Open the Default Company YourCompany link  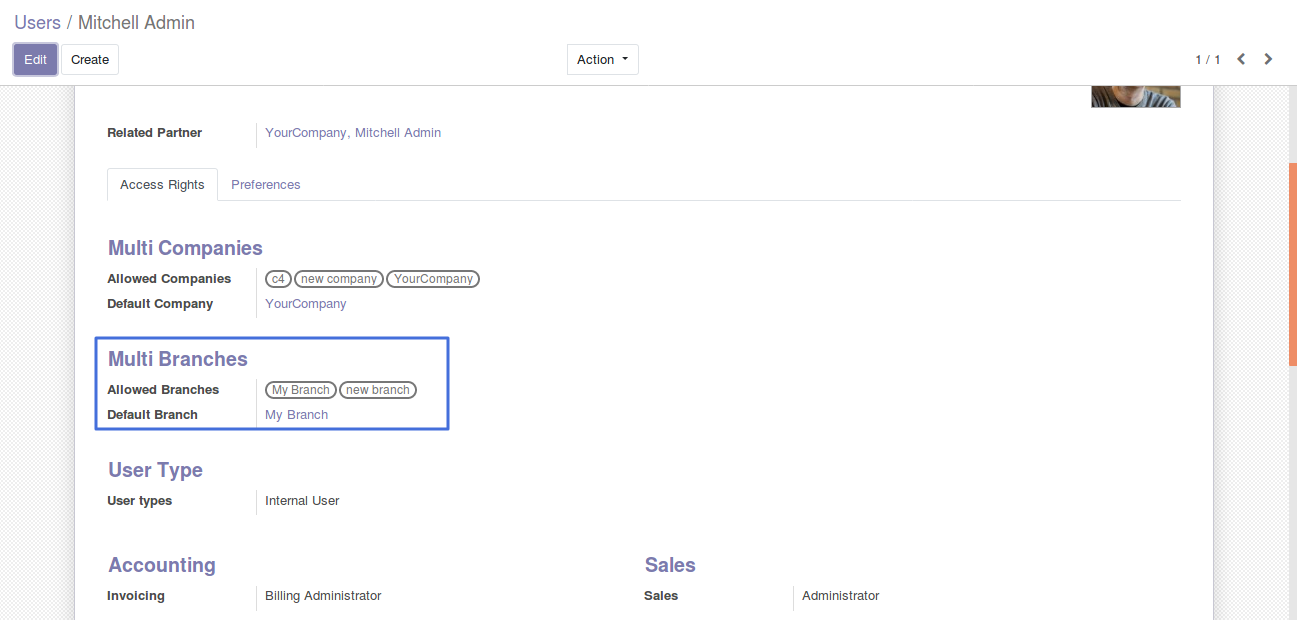click(305, 304)
